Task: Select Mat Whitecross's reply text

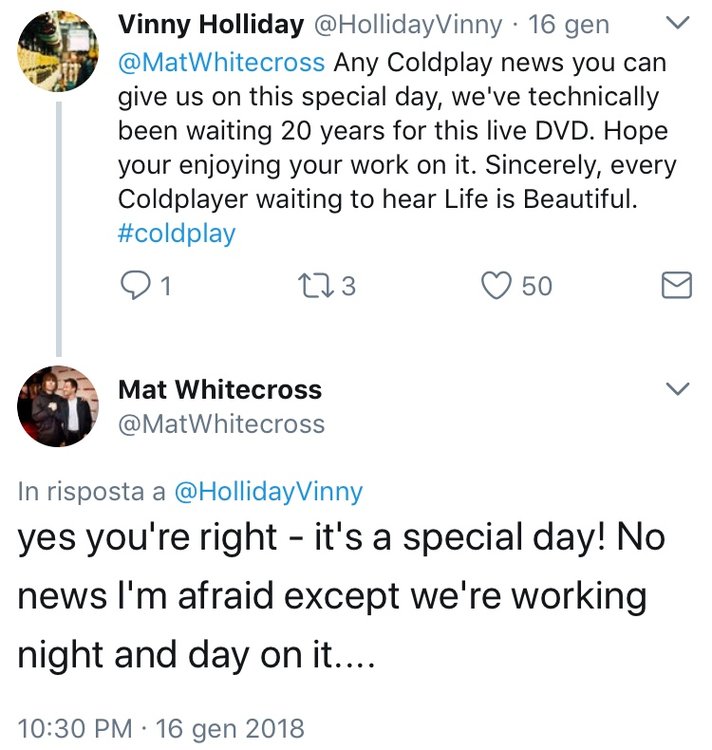Action: 341,596
